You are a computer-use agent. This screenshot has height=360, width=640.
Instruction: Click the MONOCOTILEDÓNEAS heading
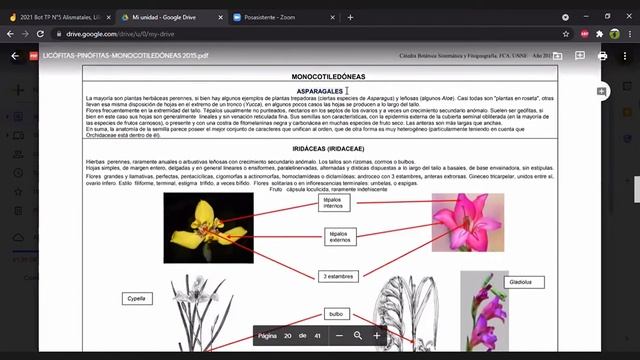328,77
